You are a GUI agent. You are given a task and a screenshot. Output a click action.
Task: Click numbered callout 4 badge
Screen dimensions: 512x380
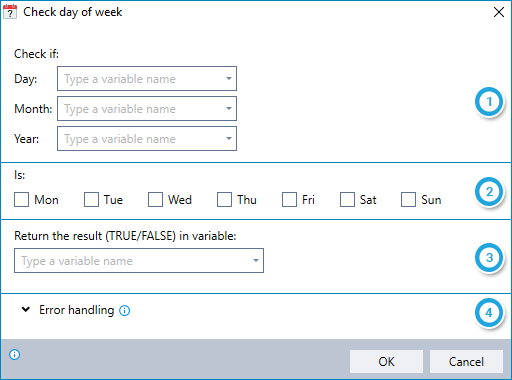489,313
